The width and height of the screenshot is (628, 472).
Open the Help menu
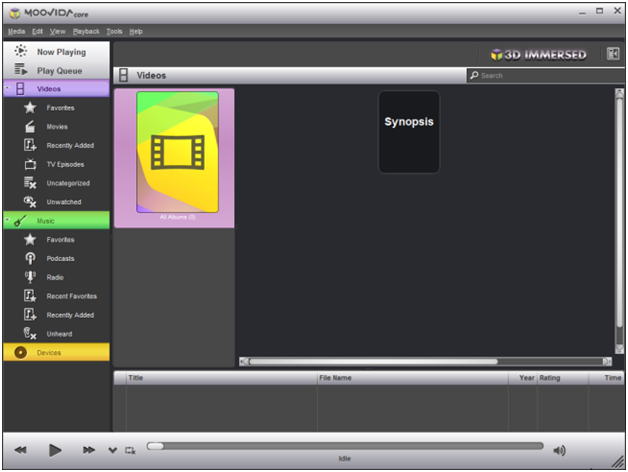136,31
